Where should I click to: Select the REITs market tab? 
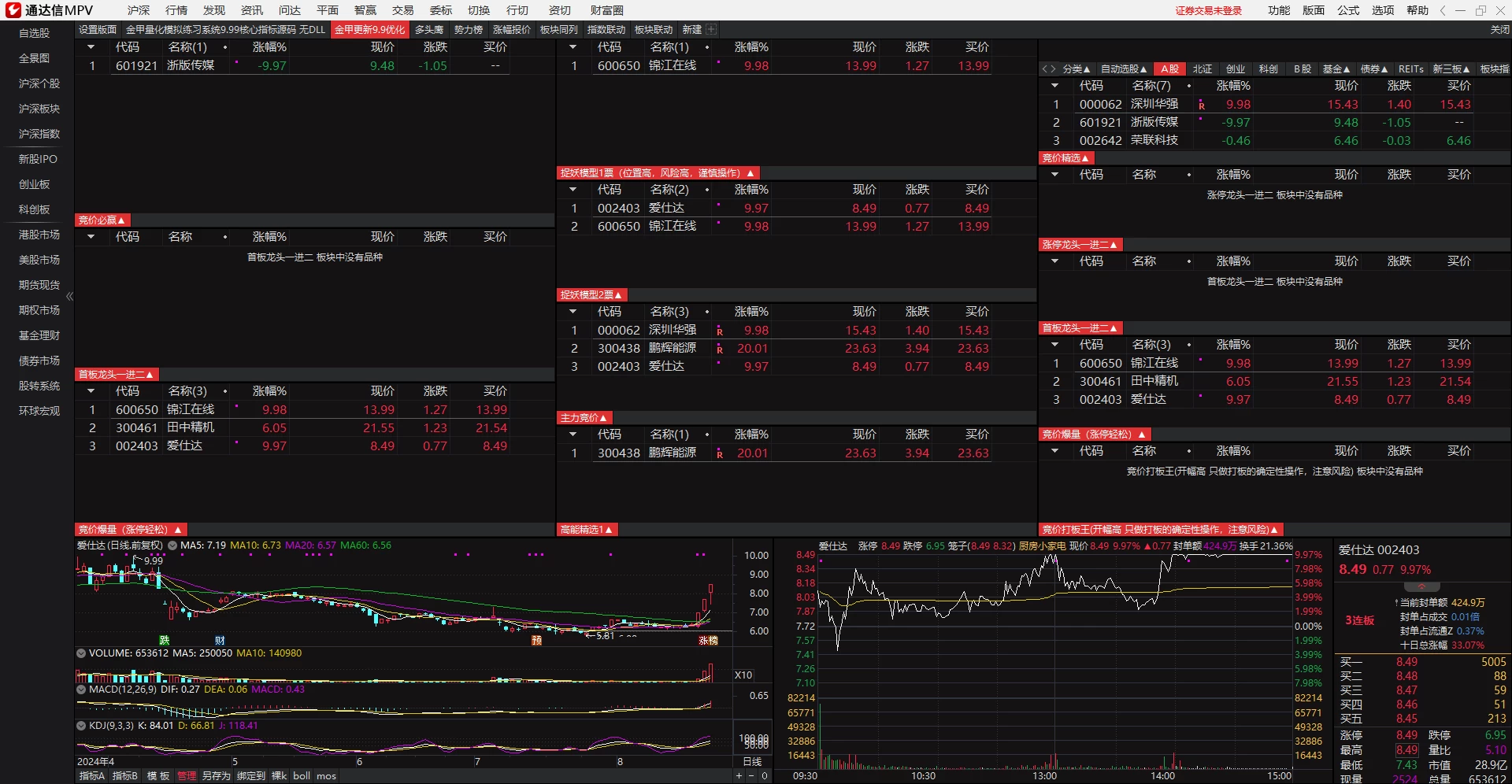1411,69
